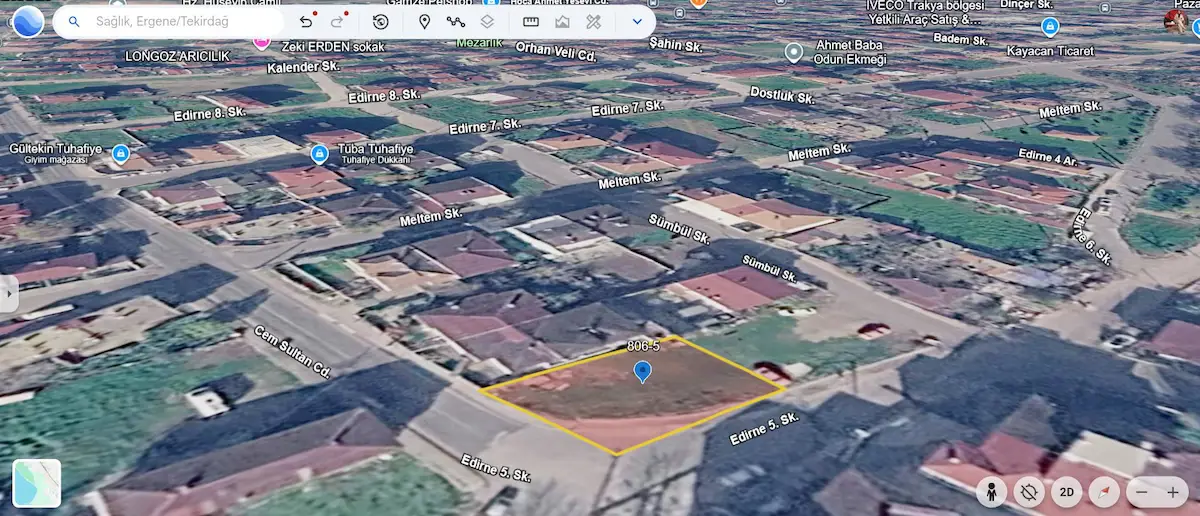Click the Badem Sk. street label
1200x516 pixels.
pos(959,38)
